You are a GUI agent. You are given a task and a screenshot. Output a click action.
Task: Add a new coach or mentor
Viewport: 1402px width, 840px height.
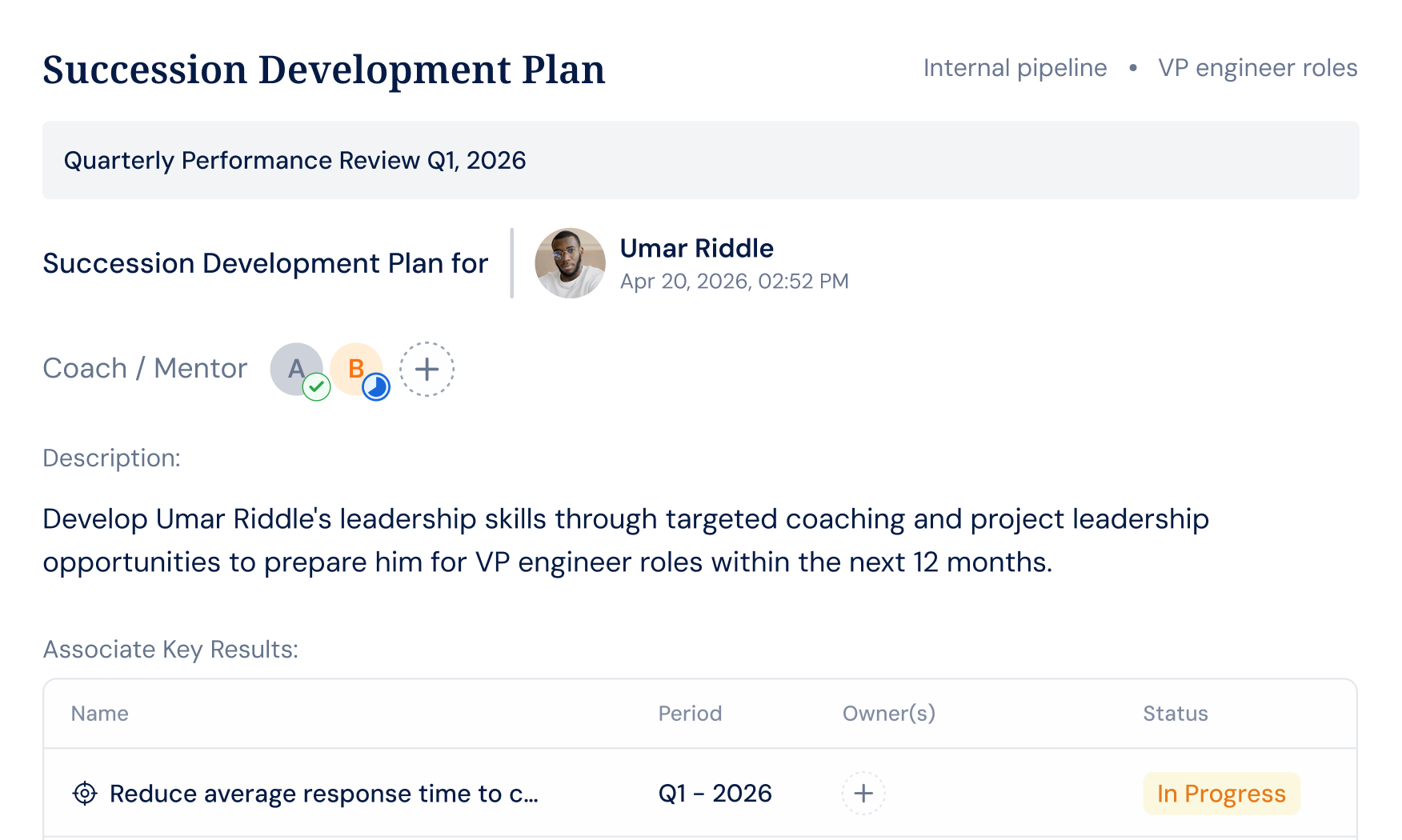coord(427,369)
